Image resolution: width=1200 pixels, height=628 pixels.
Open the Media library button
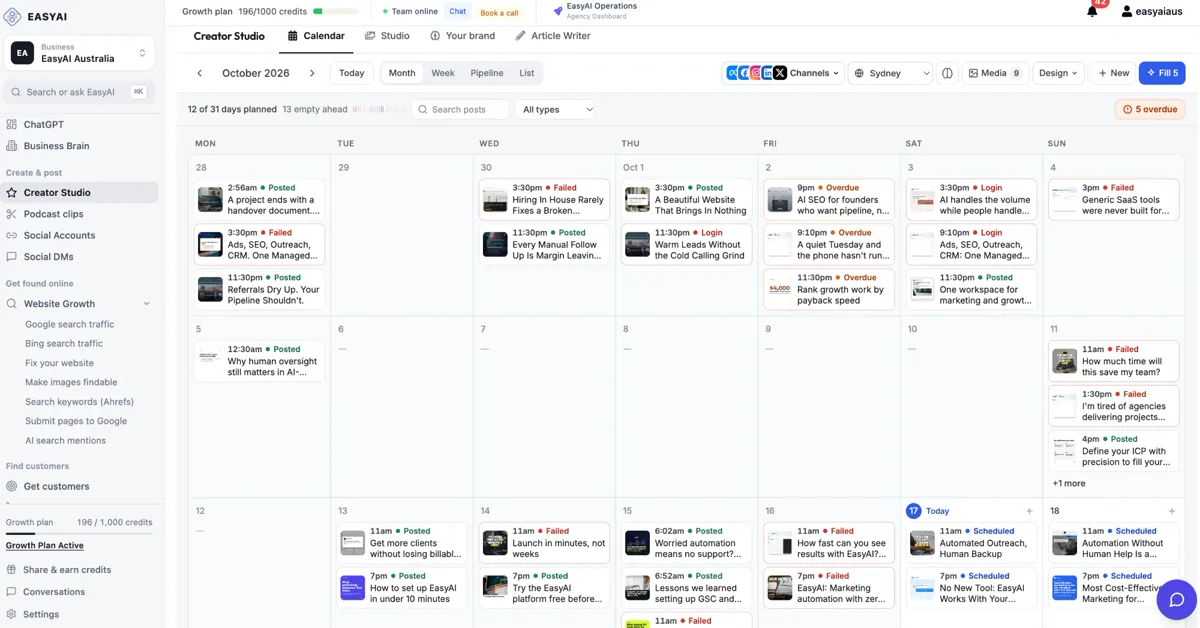994,73
